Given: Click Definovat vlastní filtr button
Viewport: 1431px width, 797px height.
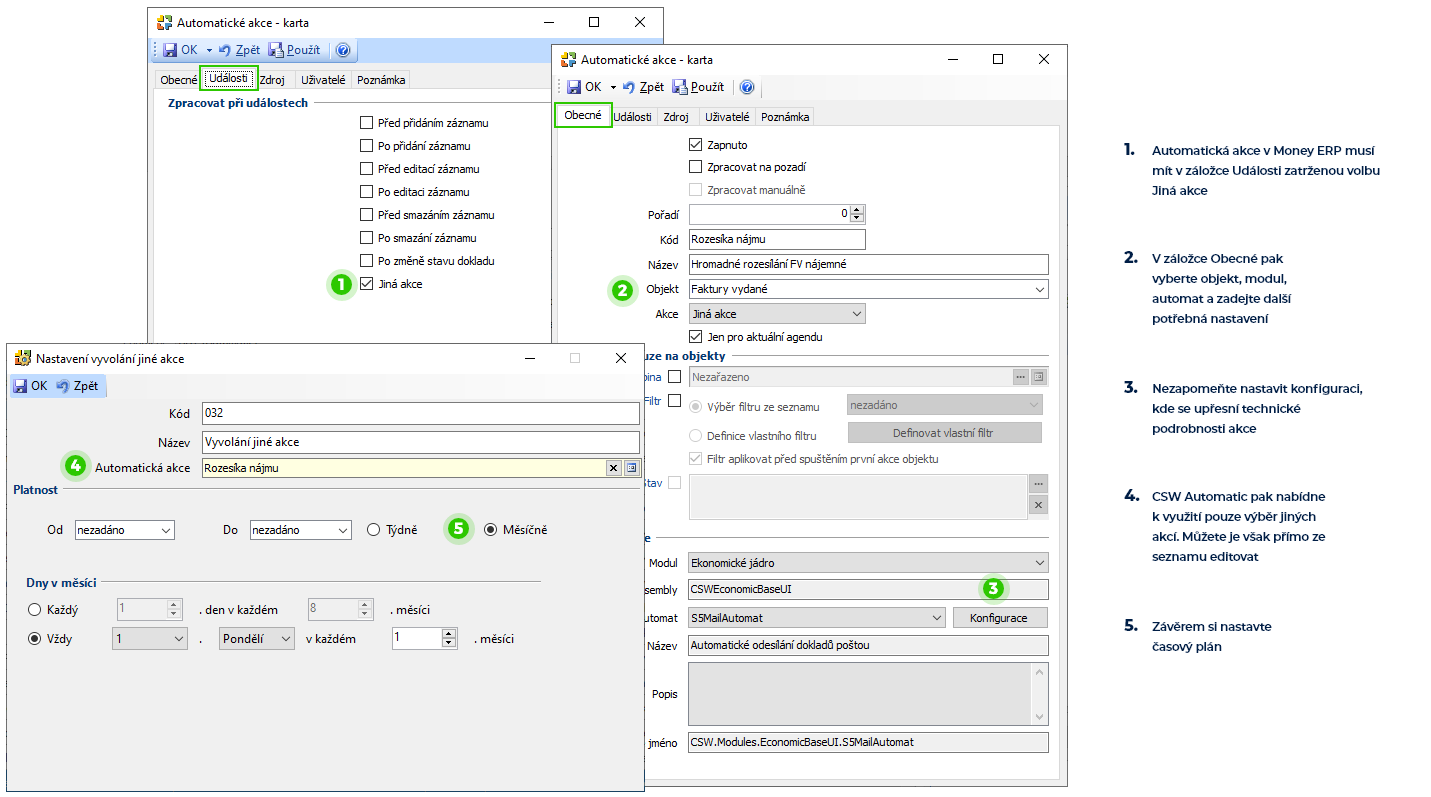Looking at the screenshot, I should pyautogui.click(x=945, y=433).
